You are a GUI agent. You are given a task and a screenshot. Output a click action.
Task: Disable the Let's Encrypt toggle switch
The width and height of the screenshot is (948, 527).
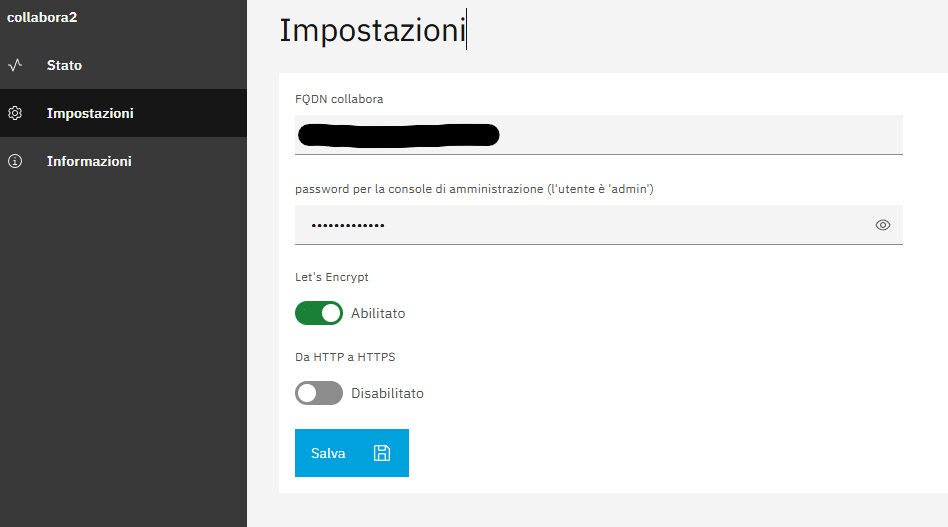tap(319, 313)
